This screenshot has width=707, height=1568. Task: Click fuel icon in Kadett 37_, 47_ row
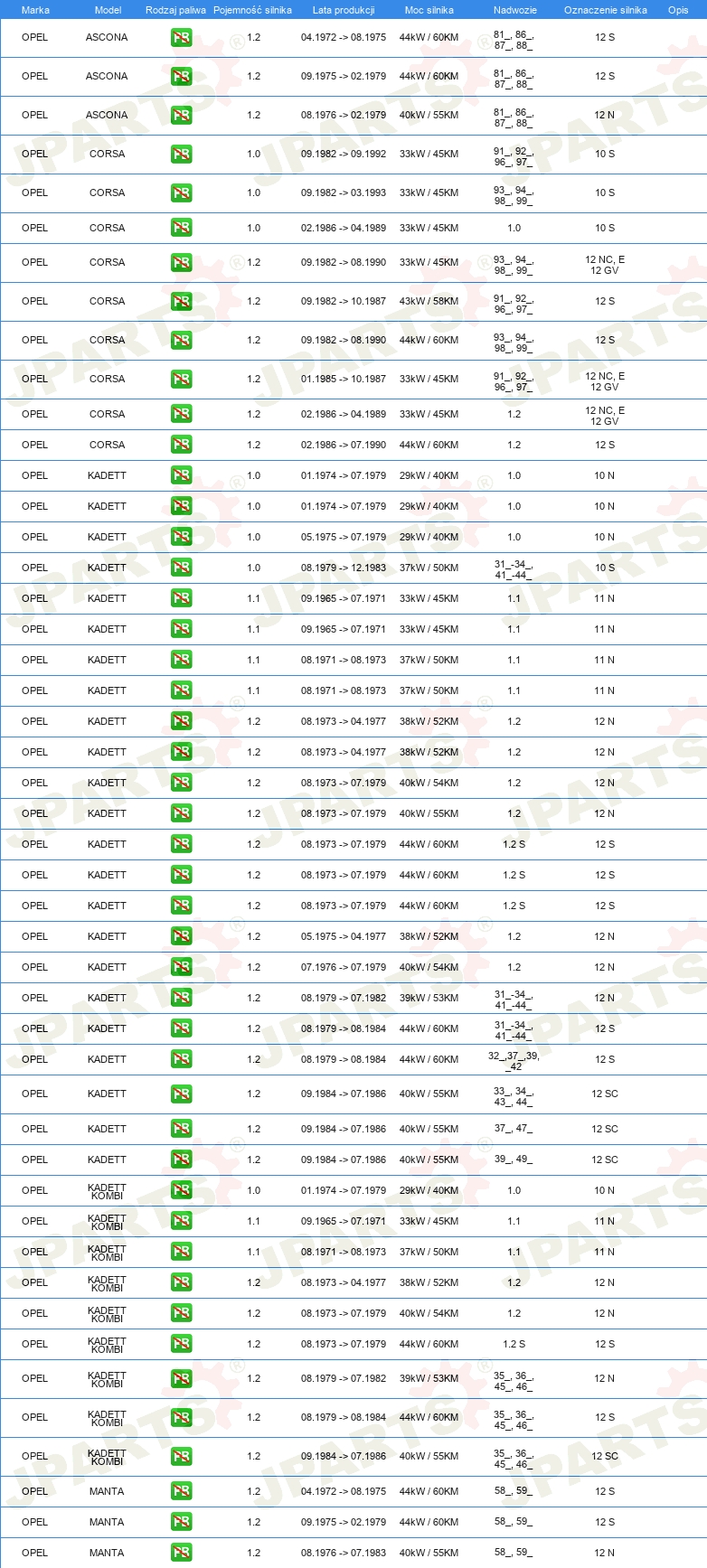[x=181, y=1130]
